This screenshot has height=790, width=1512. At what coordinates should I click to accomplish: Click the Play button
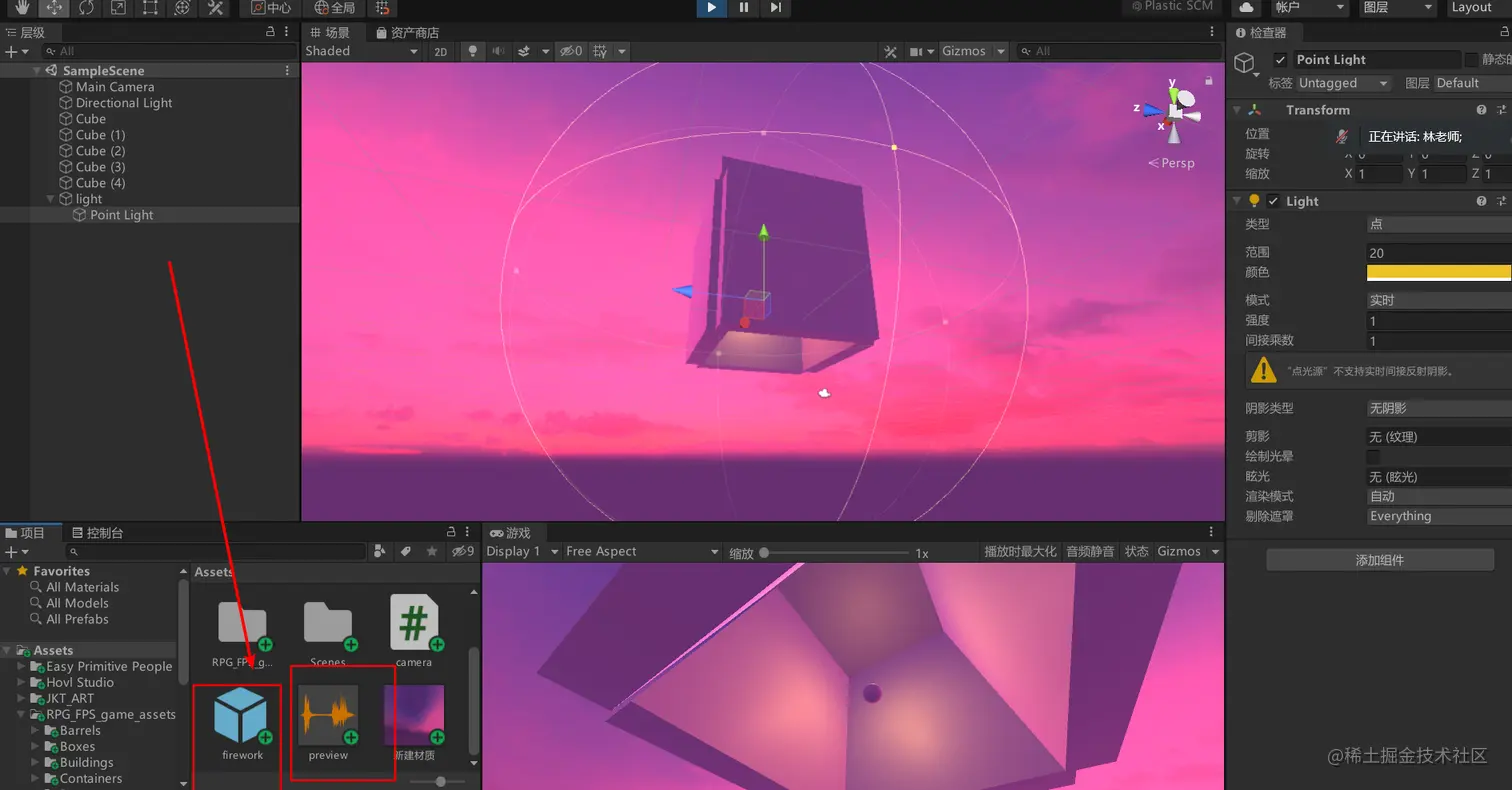coord(711,8)
